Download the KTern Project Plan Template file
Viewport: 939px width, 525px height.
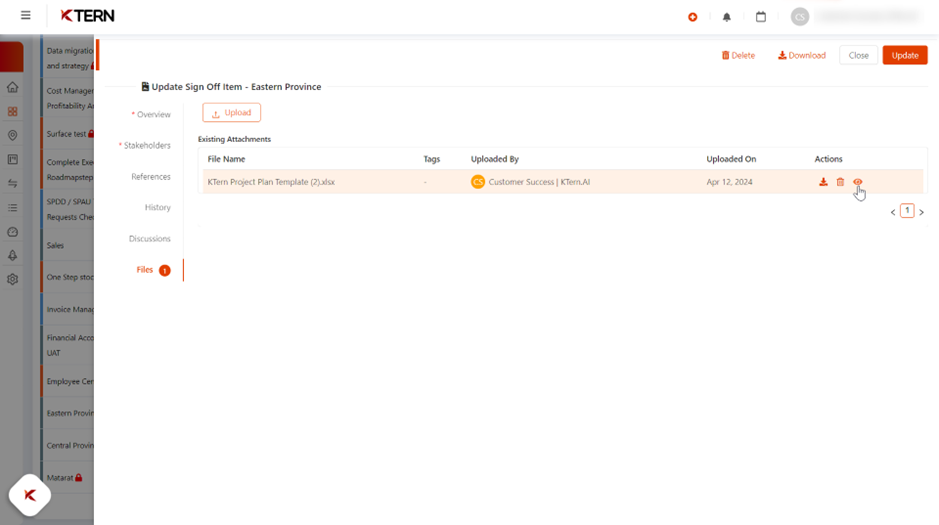coord(823,182)
